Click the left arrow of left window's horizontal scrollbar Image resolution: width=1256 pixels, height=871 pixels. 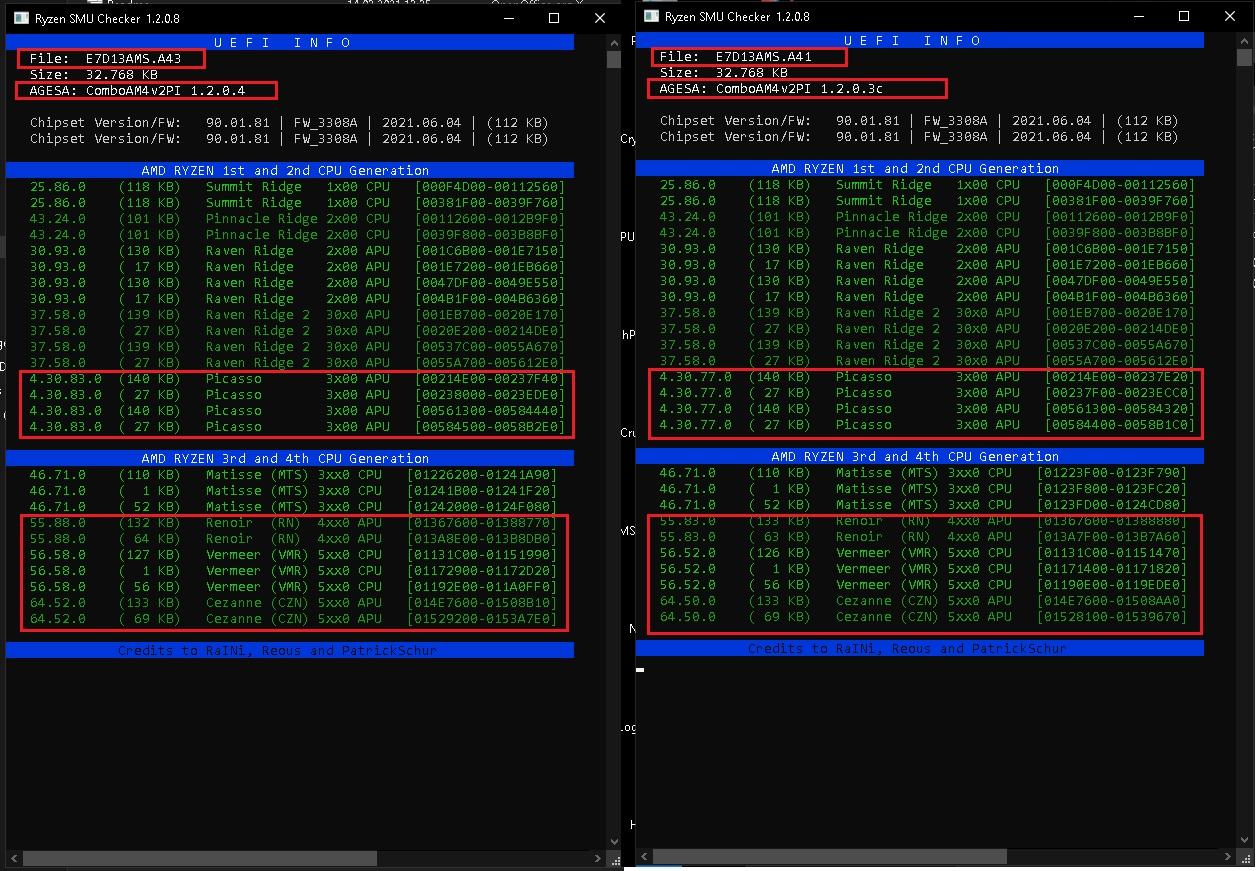click(13, 858)
